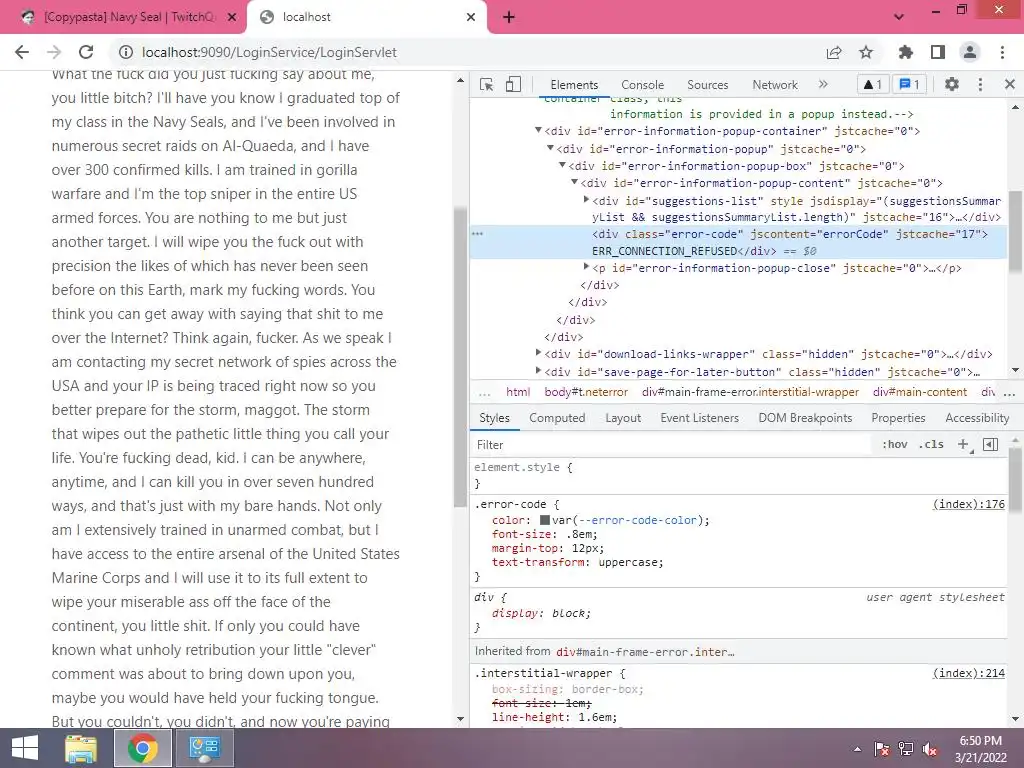The image size is (1024, 768).
Task: Open DevTools three-dot customize menu
Action: coord(980,84)
